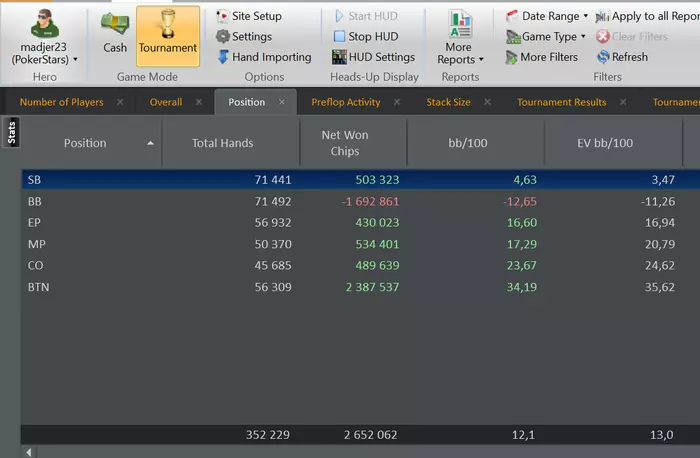Click the CO bb/100 value 23,67
The height and width of the screenshot is (458, 700).
click(x=521, y=265)
